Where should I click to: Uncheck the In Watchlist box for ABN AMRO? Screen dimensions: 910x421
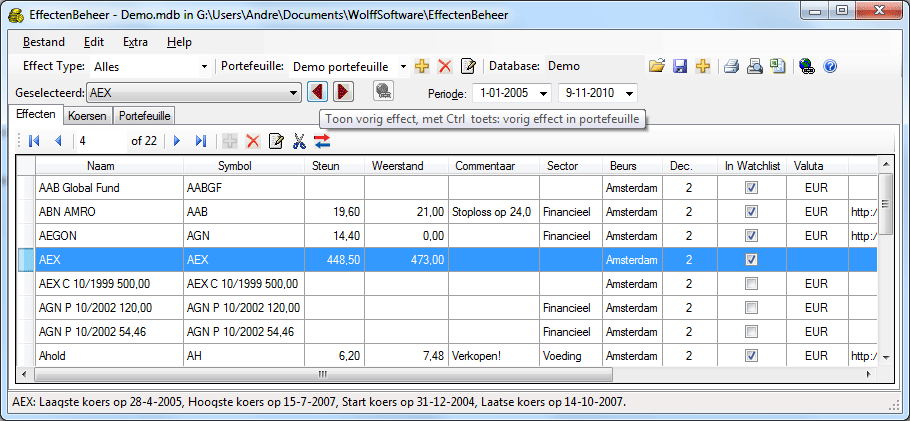click(x=749, y=212)
